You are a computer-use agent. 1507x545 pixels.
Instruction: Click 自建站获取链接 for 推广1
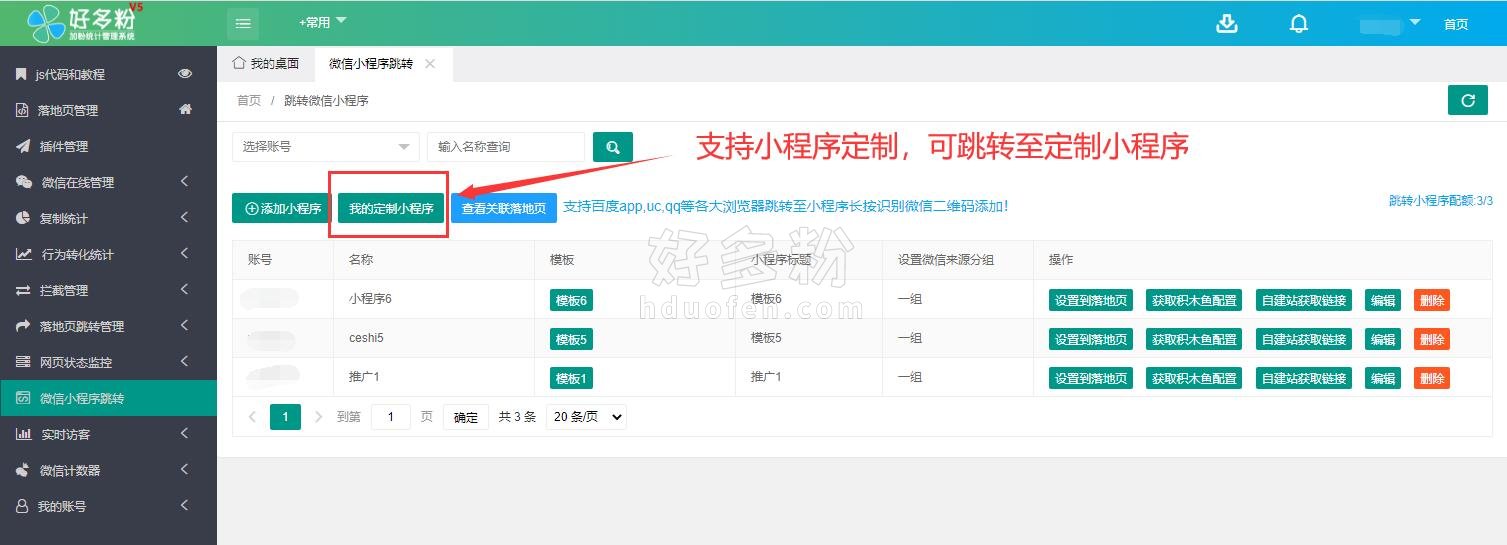1304,378
